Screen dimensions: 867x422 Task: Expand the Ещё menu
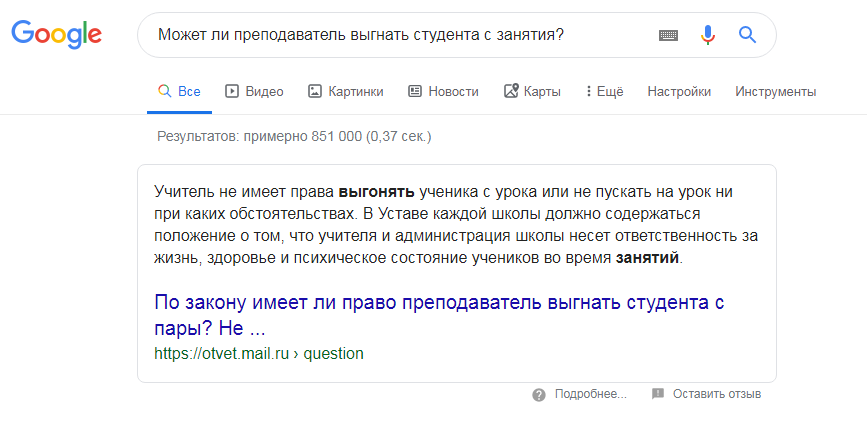pos(605,92)
